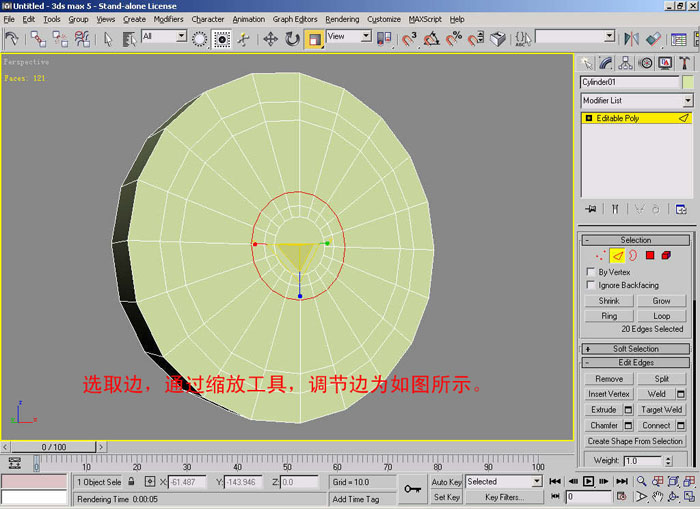Open the Modify command panel tab
700x509 pixels.
point(606,63)
